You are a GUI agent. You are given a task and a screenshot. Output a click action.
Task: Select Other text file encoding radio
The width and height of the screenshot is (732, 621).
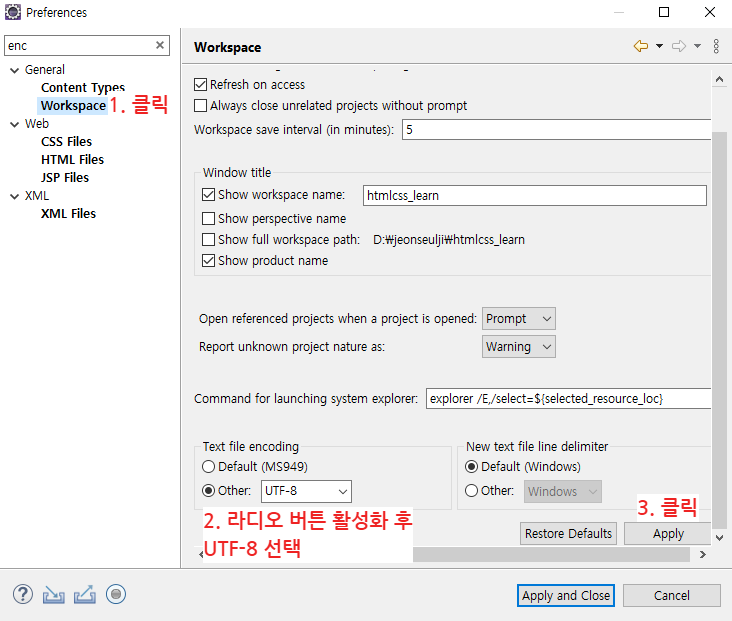208,491
